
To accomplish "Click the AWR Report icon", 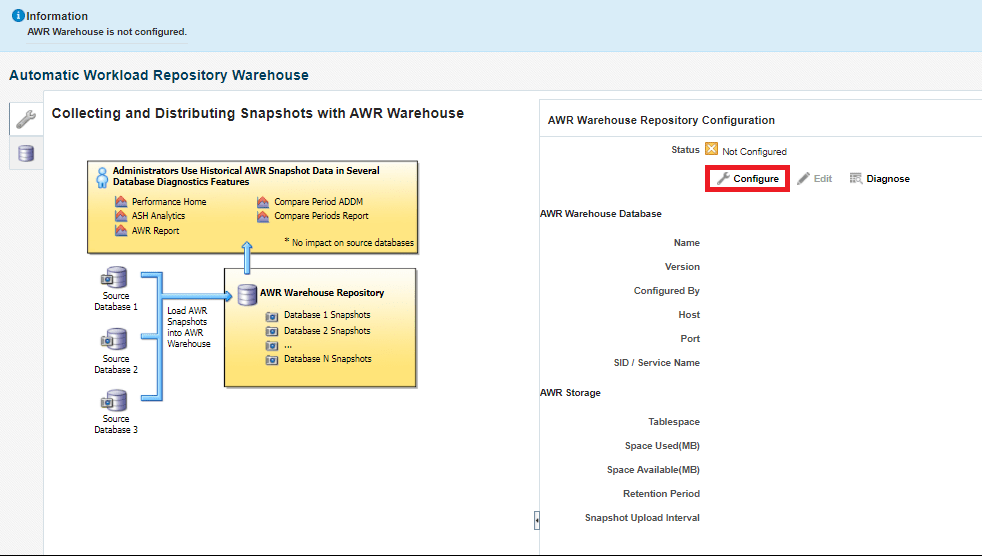I will (x=121, y=231).
